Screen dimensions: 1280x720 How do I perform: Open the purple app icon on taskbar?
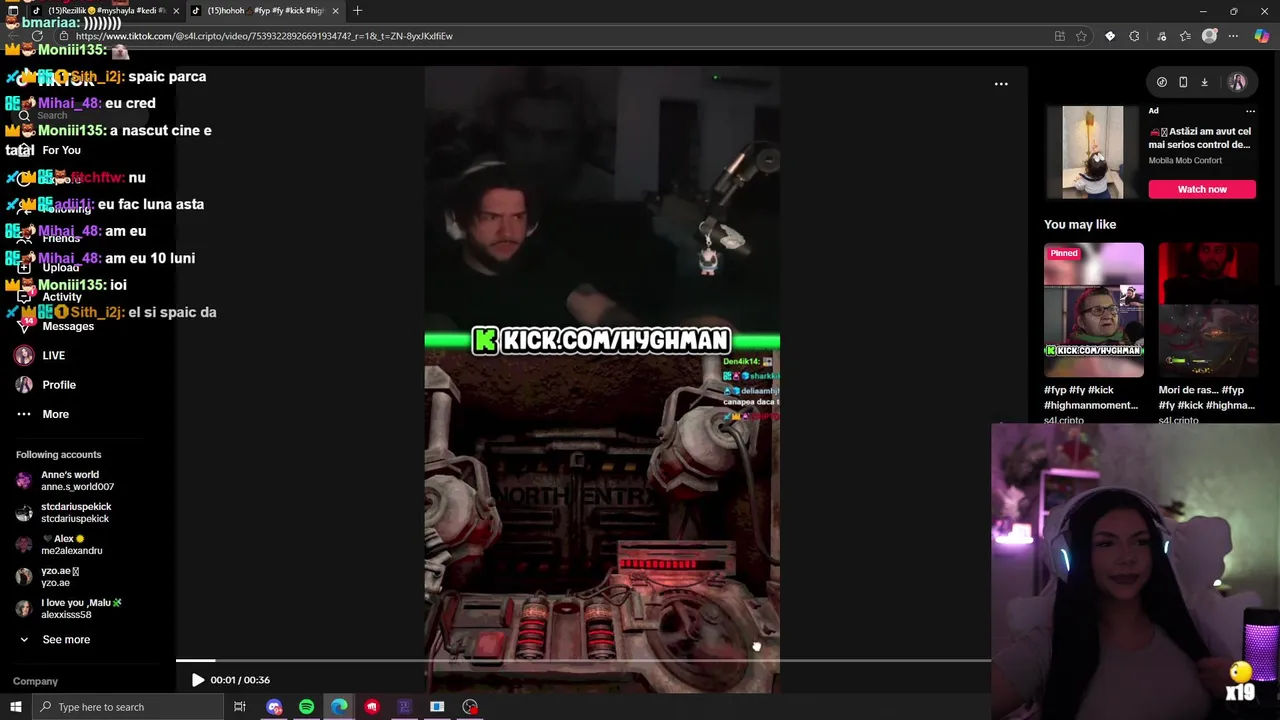(404, 707)
